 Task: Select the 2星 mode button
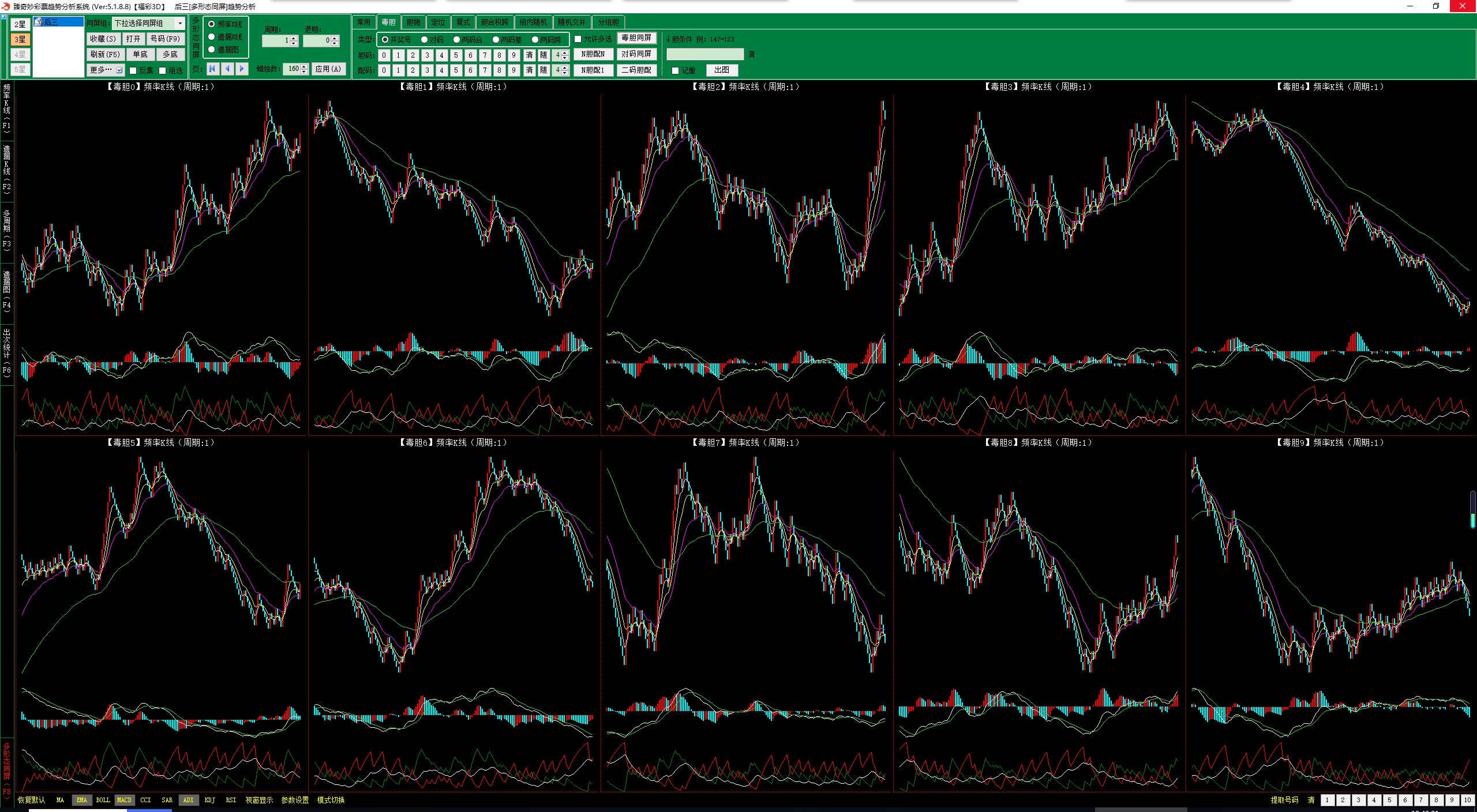pyautogui.click(x=20, y=24)
